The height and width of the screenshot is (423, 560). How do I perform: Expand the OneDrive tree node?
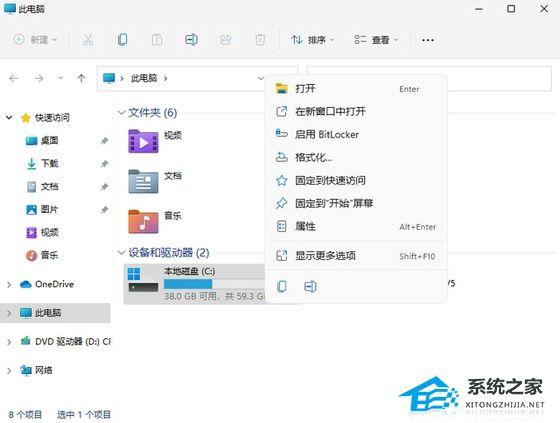point(9,284)
